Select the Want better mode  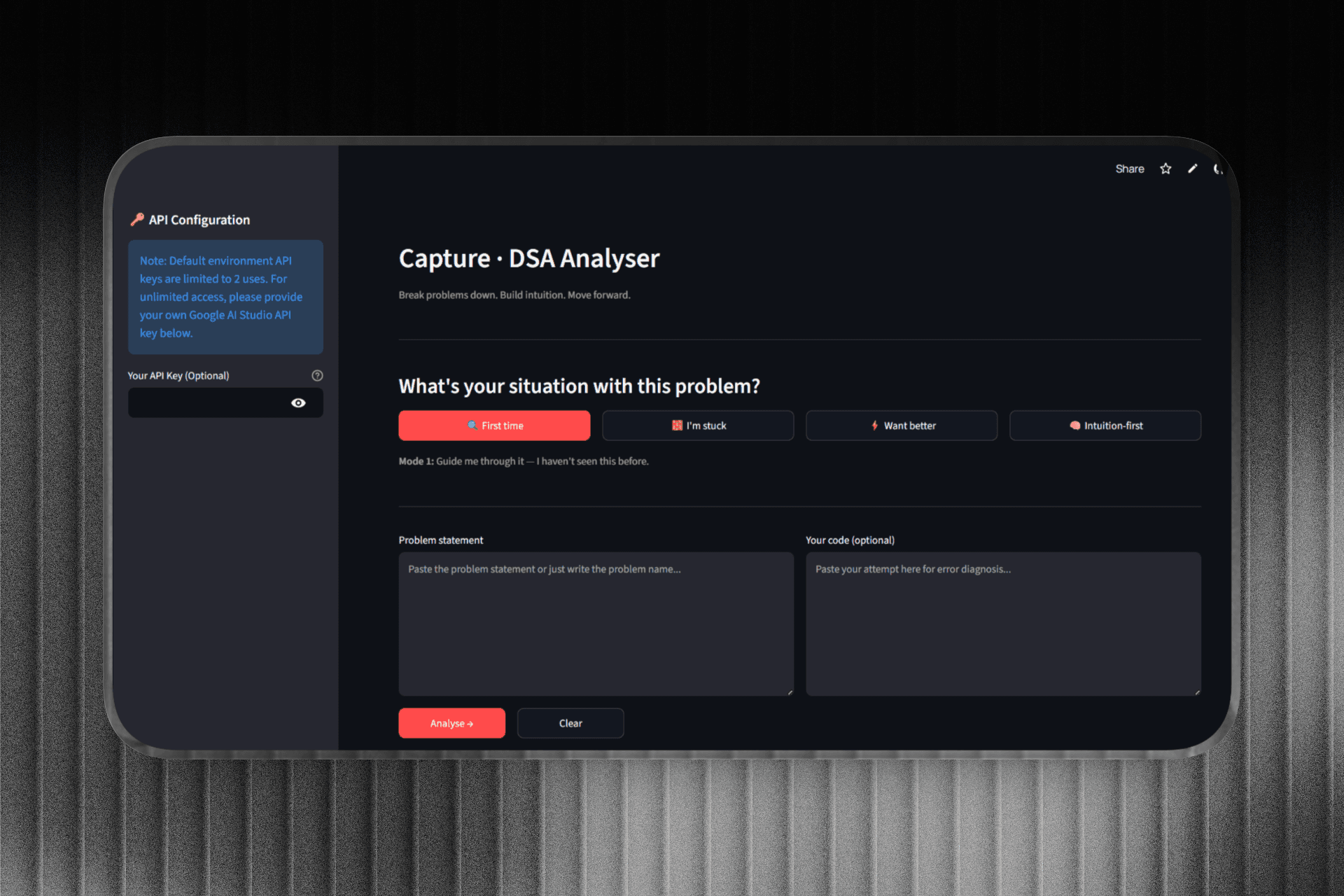tap(902, 426)
